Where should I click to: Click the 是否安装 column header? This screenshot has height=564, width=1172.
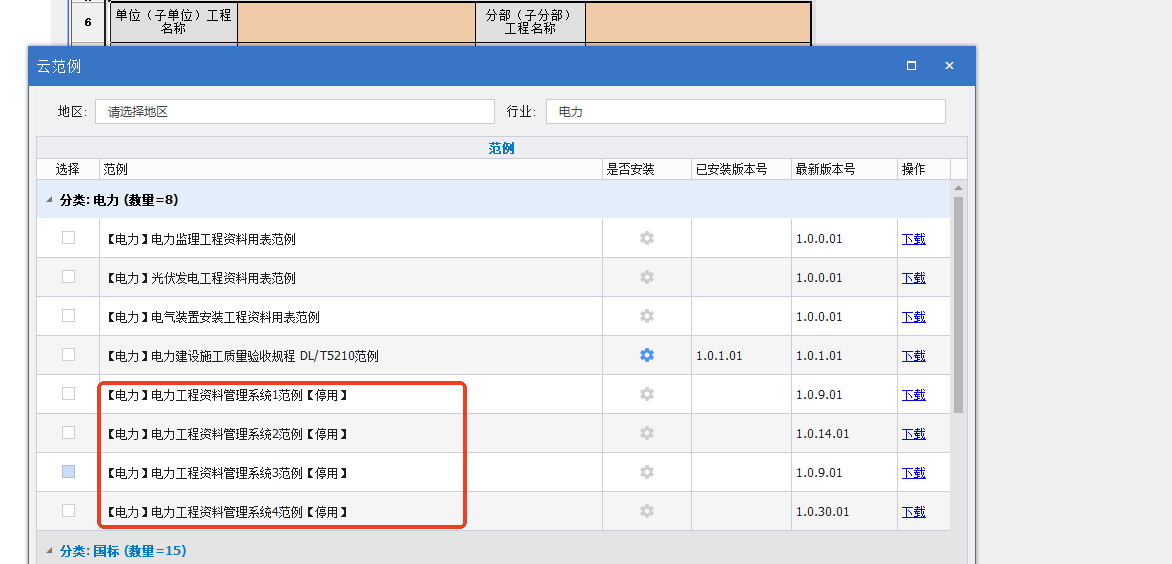(630, 169)
